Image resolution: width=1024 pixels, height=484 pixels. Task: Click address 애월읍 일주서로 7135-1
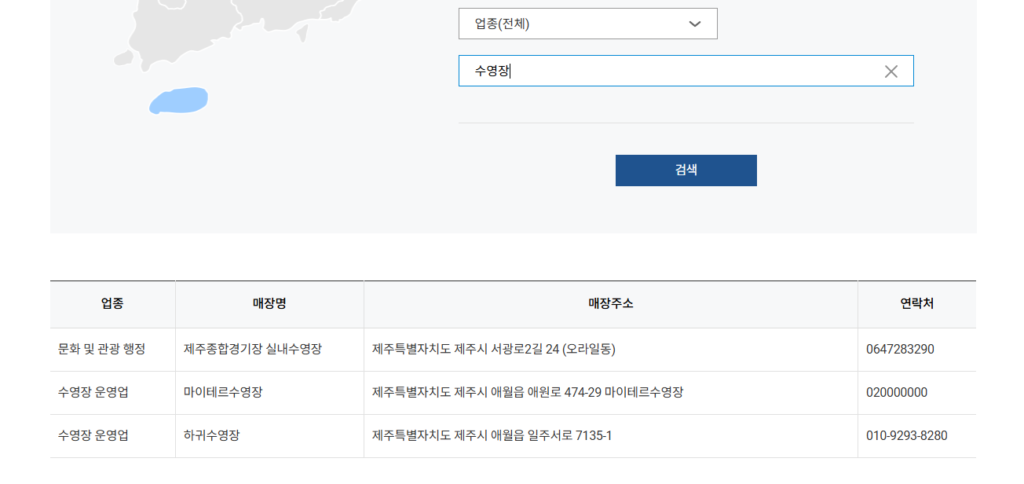pos(551,436)
